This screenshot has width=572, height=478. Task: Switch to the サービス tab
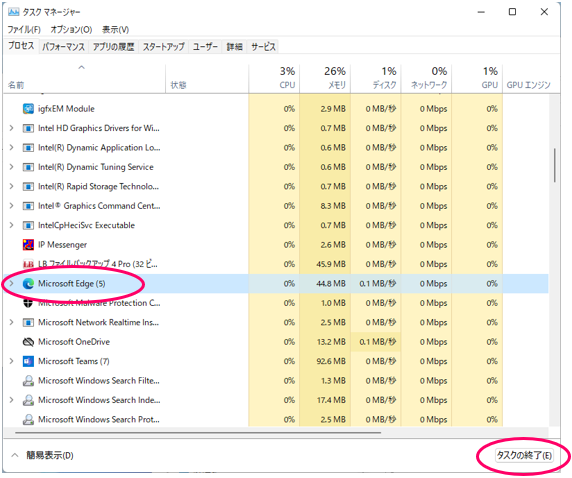[x=263, y=47]
